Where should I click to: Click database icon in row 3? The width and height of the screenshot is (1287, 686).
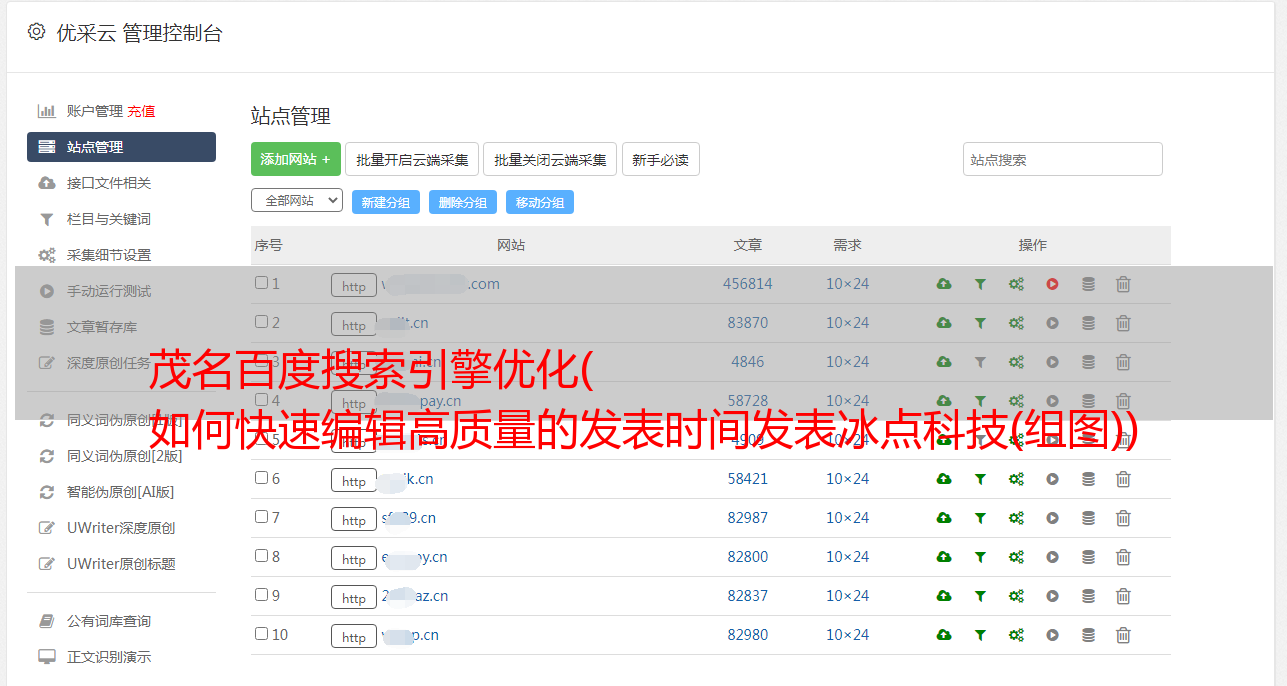click(x=1088, y=362)
